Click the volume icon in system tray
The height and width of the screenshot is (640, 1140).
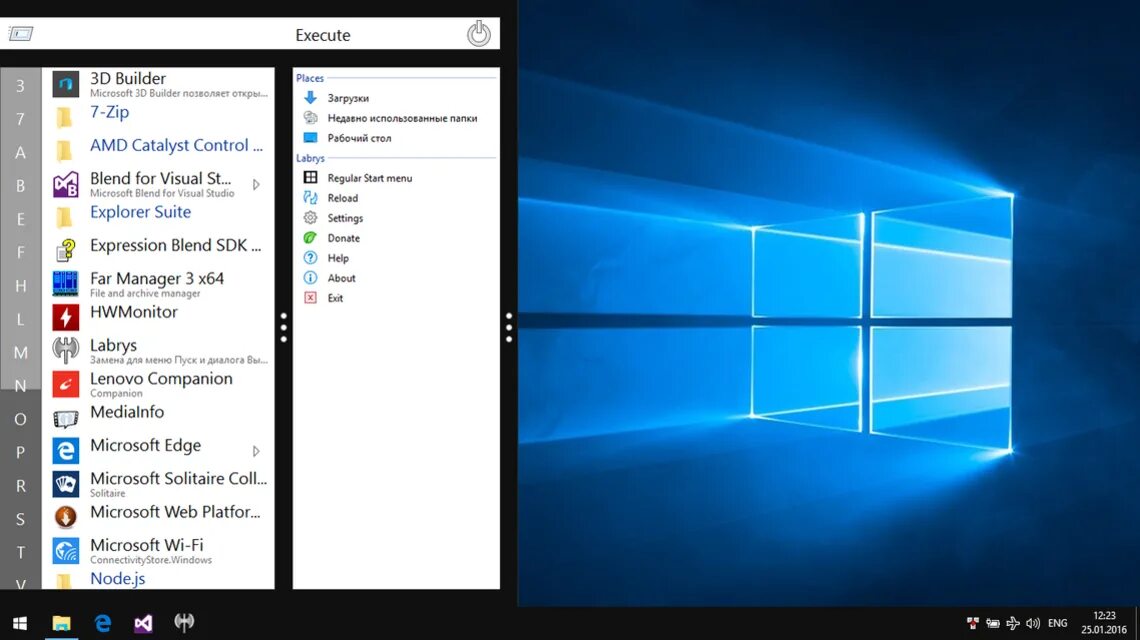[x=1033, y=623]
